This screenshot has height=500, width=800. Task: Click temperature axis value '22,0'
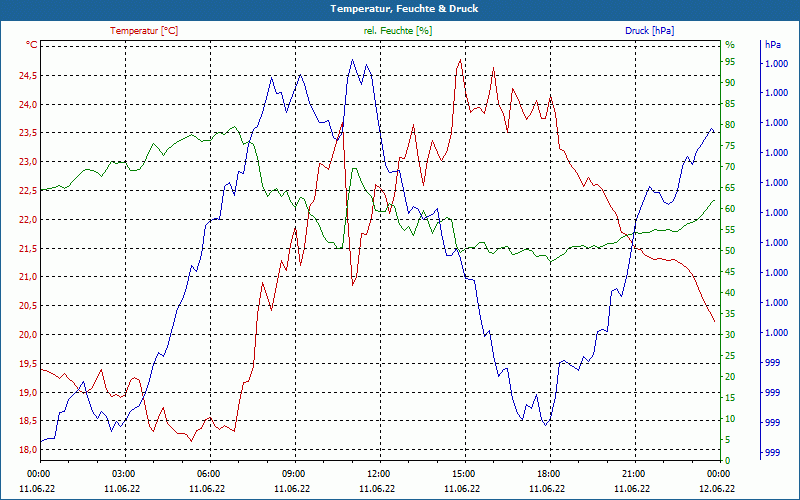[28, 219]
